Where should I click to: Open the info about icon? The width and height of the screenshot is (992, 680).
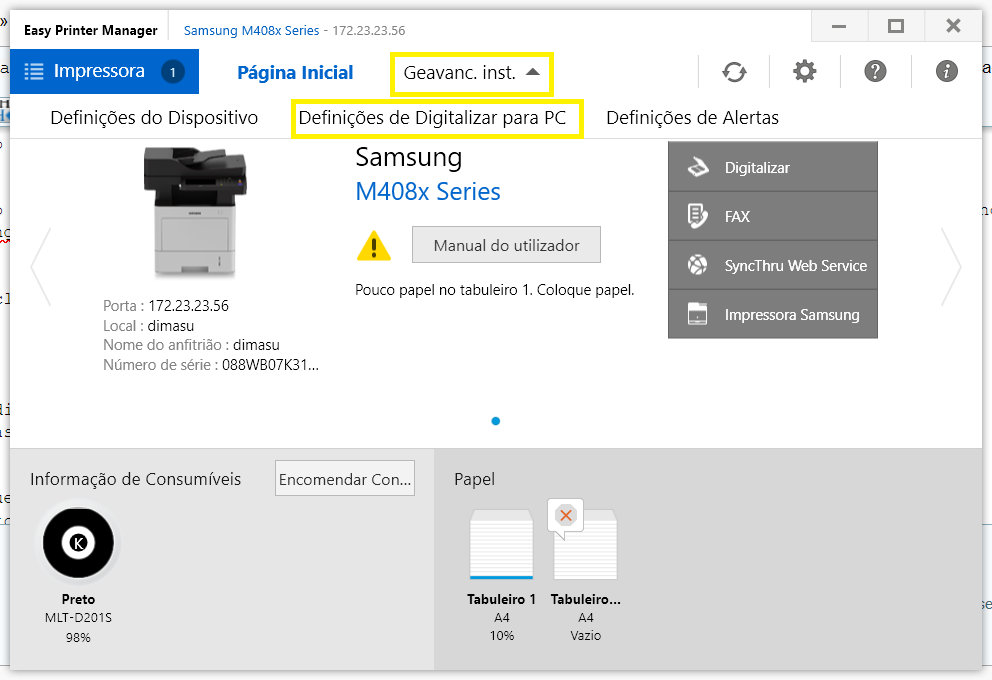point(946,72)
